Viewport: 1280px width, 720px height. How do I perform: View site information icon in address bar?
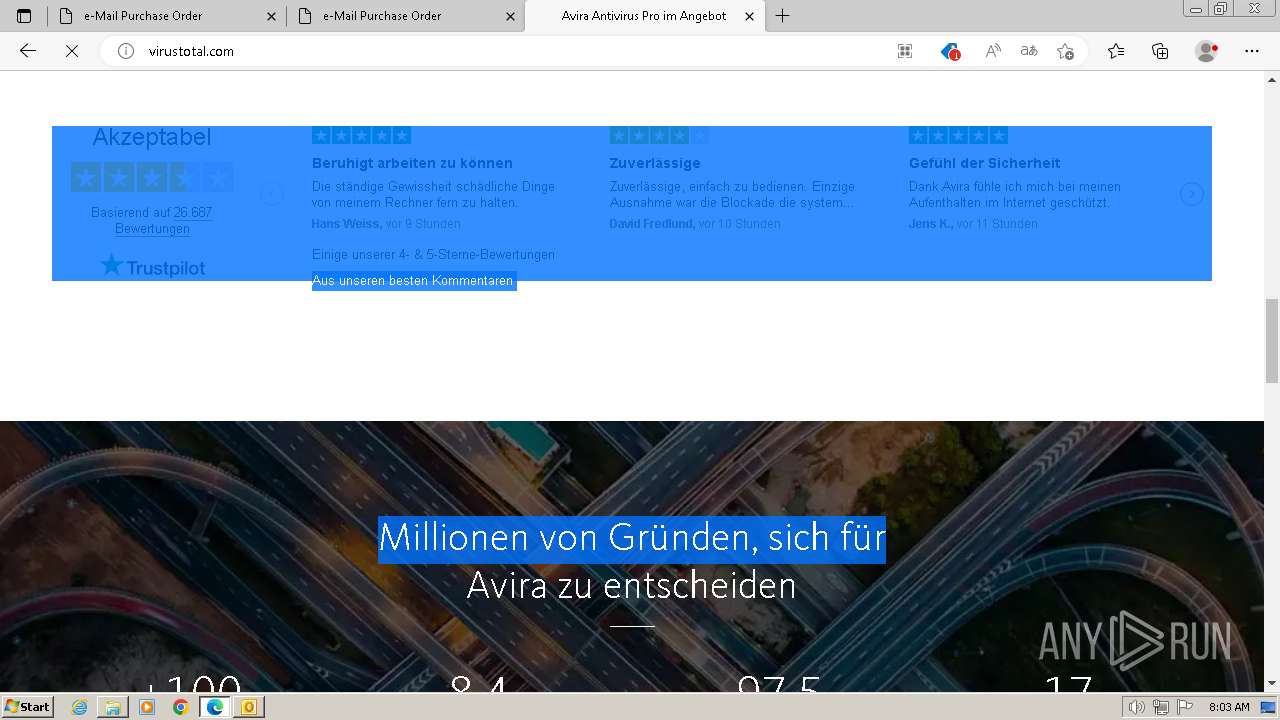pyautogui.click(x=126, y=51)
